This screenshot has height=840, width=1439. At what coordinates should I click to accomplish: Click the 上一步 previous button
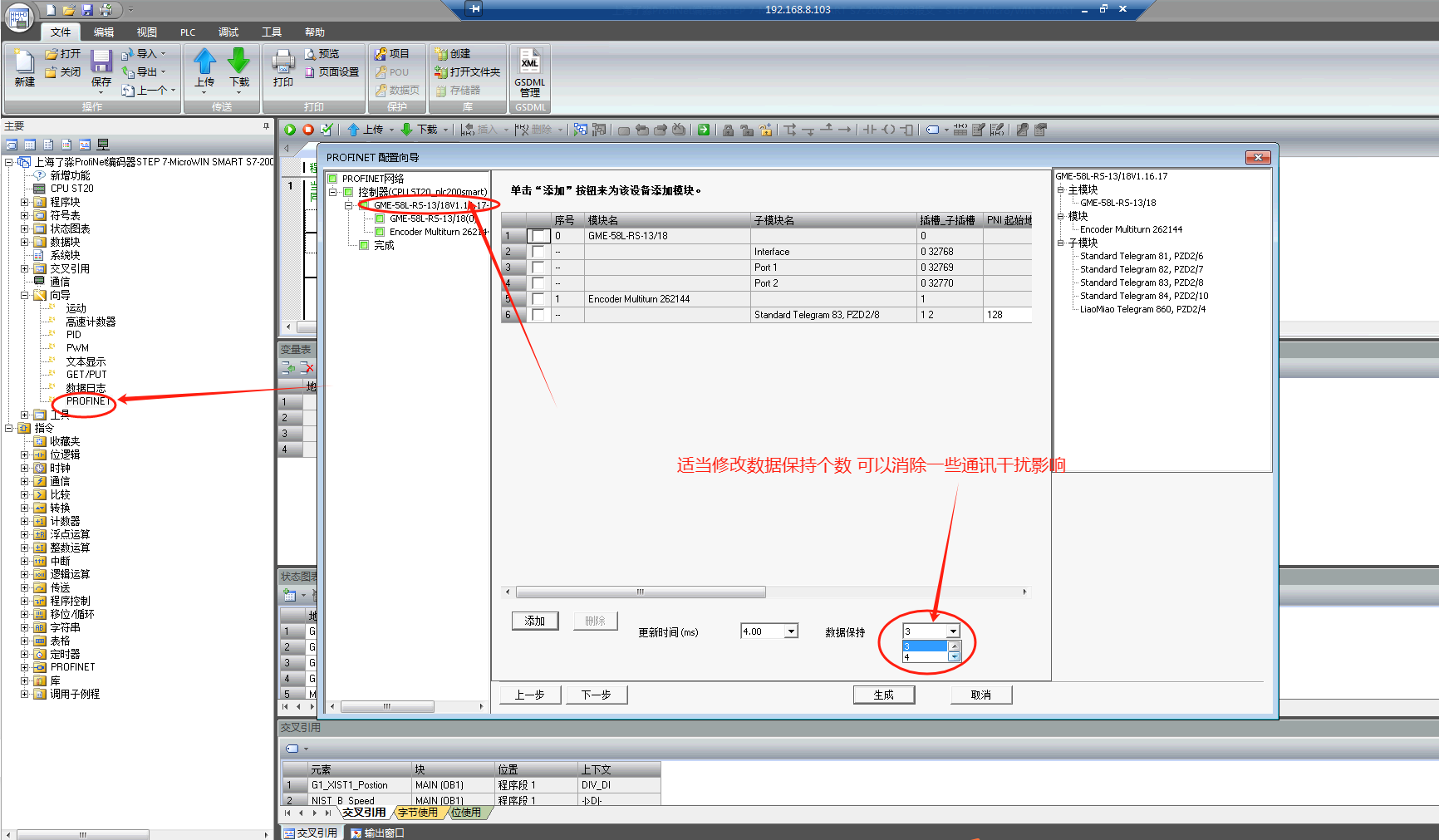coord(529,695)
